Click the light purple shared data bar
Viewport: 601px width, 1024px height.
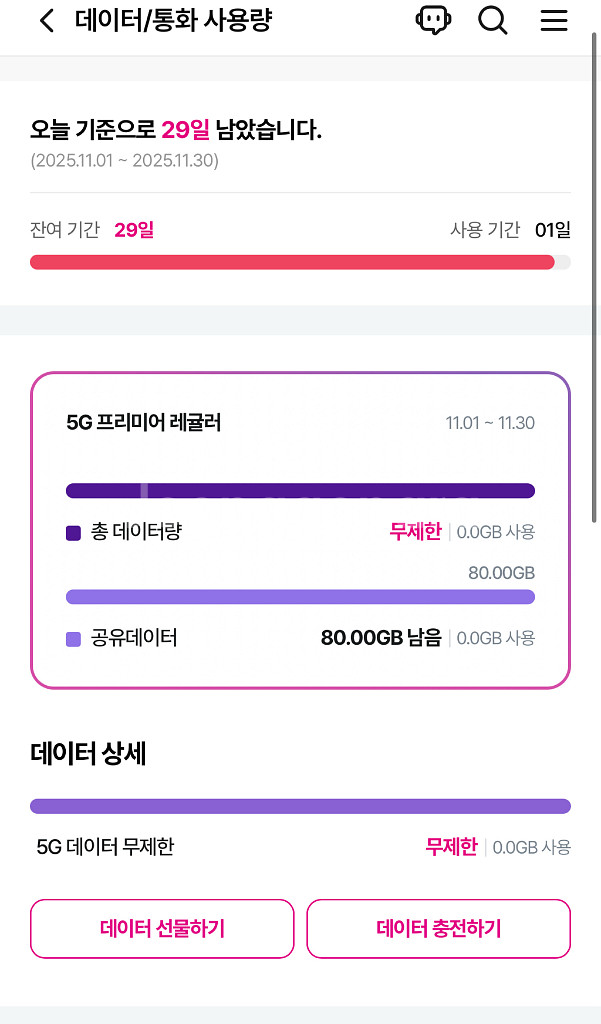[300, 596]
